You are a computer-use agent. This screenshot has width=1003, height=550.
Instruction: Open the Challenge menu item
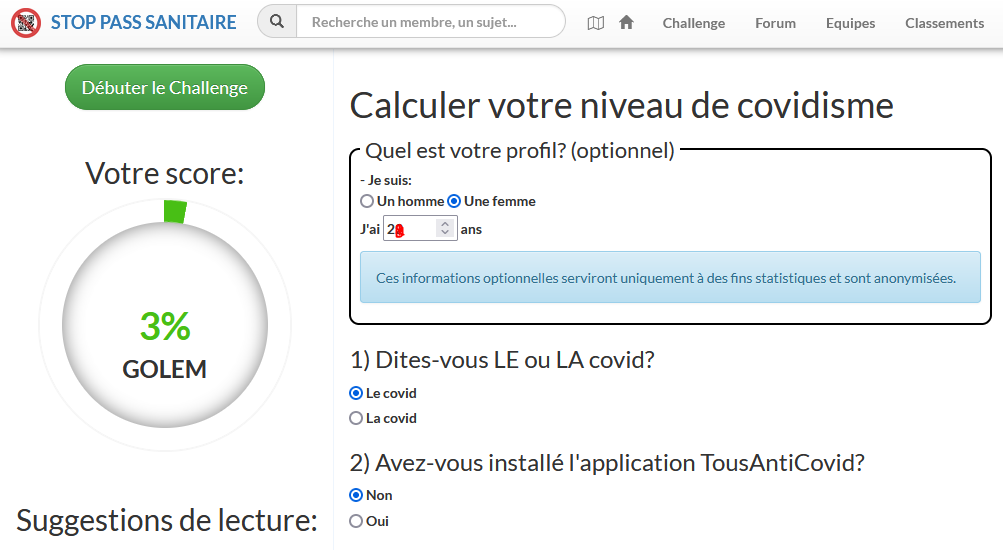[694, 23]
